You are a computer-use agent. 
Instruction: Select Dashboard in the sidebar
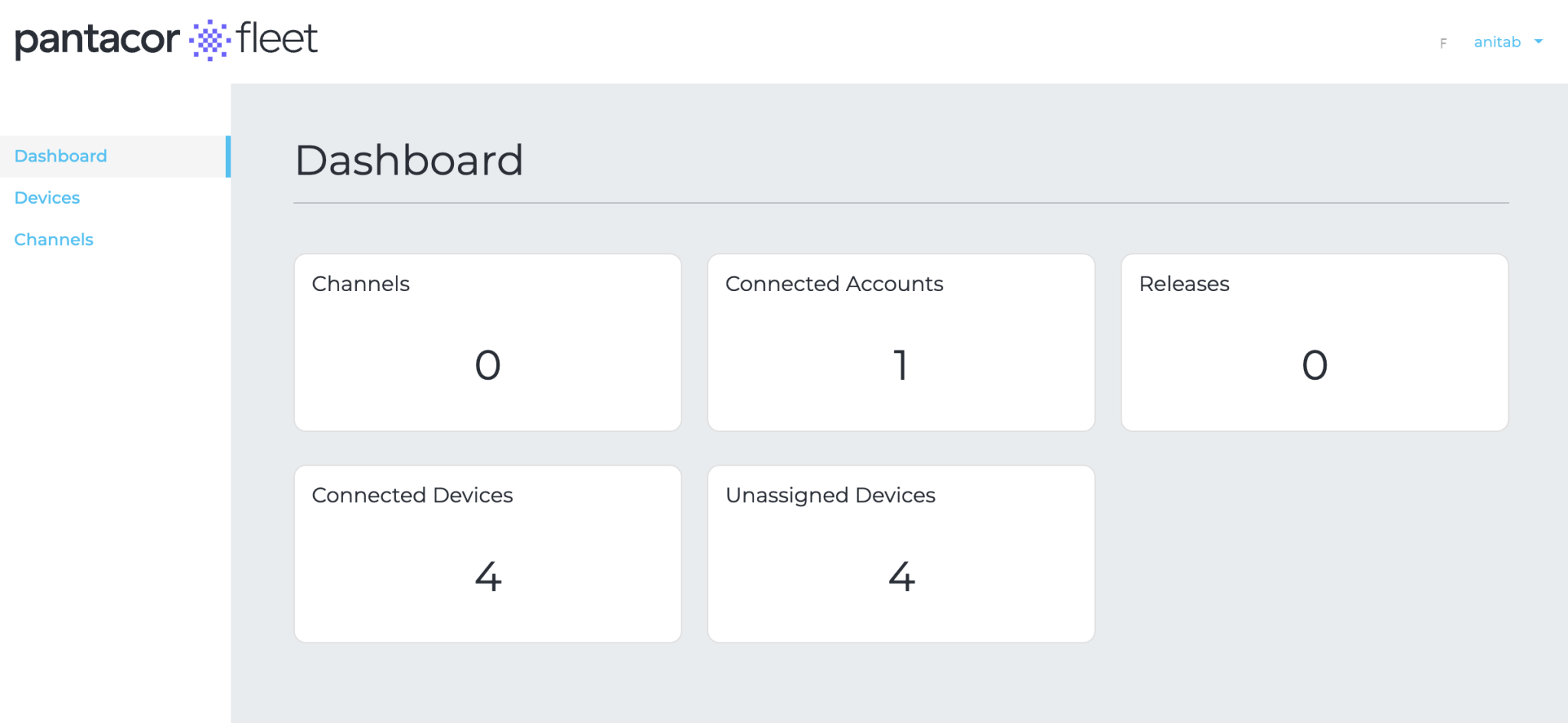60,155
